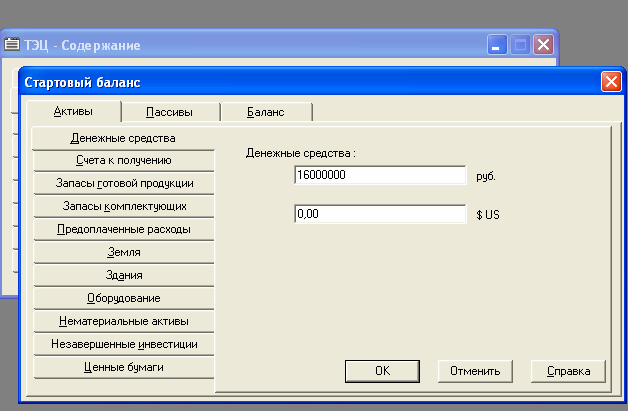Screen dimensions: 628x411
Task: Maximize the ТЭЦ - Содержание window
Action: click(520, 44)
